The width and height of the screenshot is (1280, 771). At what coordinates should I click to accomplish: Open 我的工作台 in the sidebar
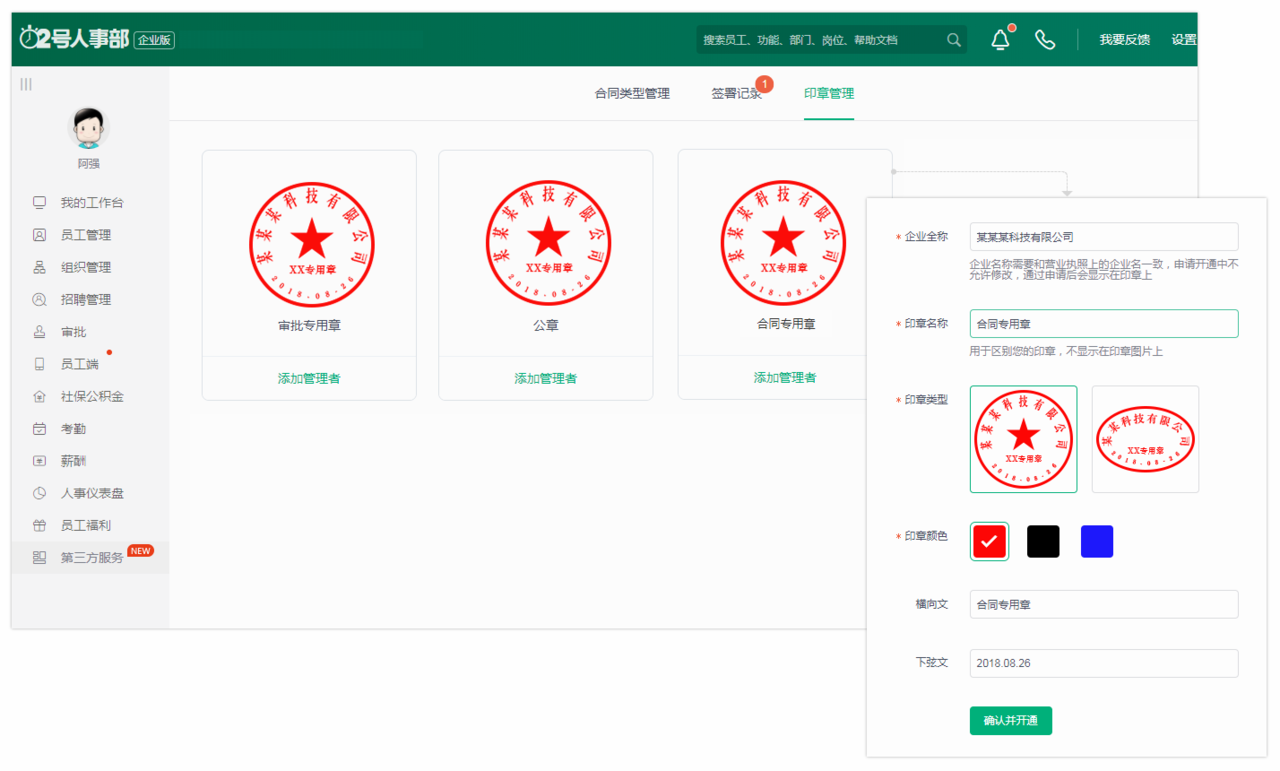91,203
